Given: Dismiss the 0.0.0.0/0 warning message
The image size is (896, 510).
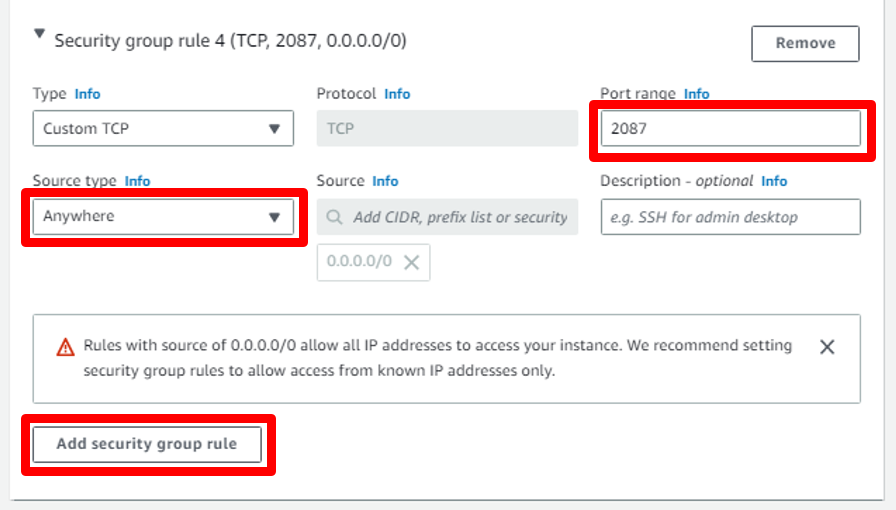Looking at the screenshot, I should click(x=827, y=347).
